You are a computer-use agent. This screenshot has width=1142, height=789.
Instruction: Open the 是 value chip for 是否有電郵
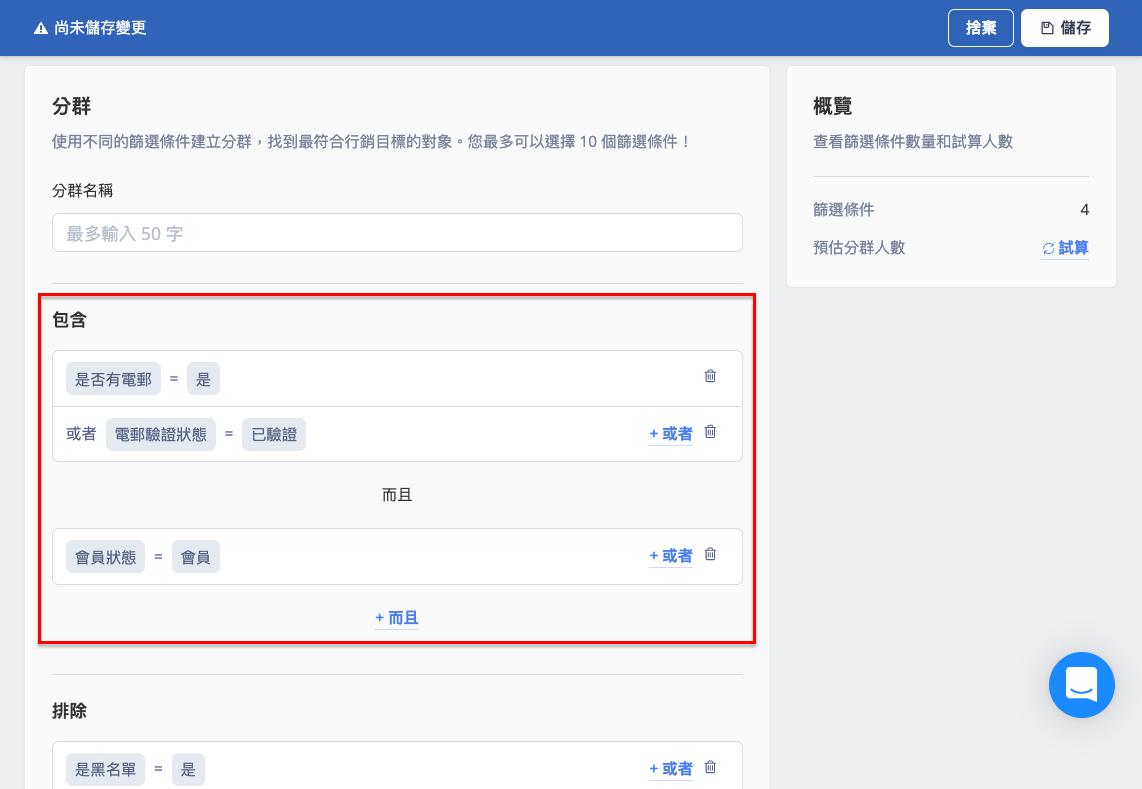point(203,379)
